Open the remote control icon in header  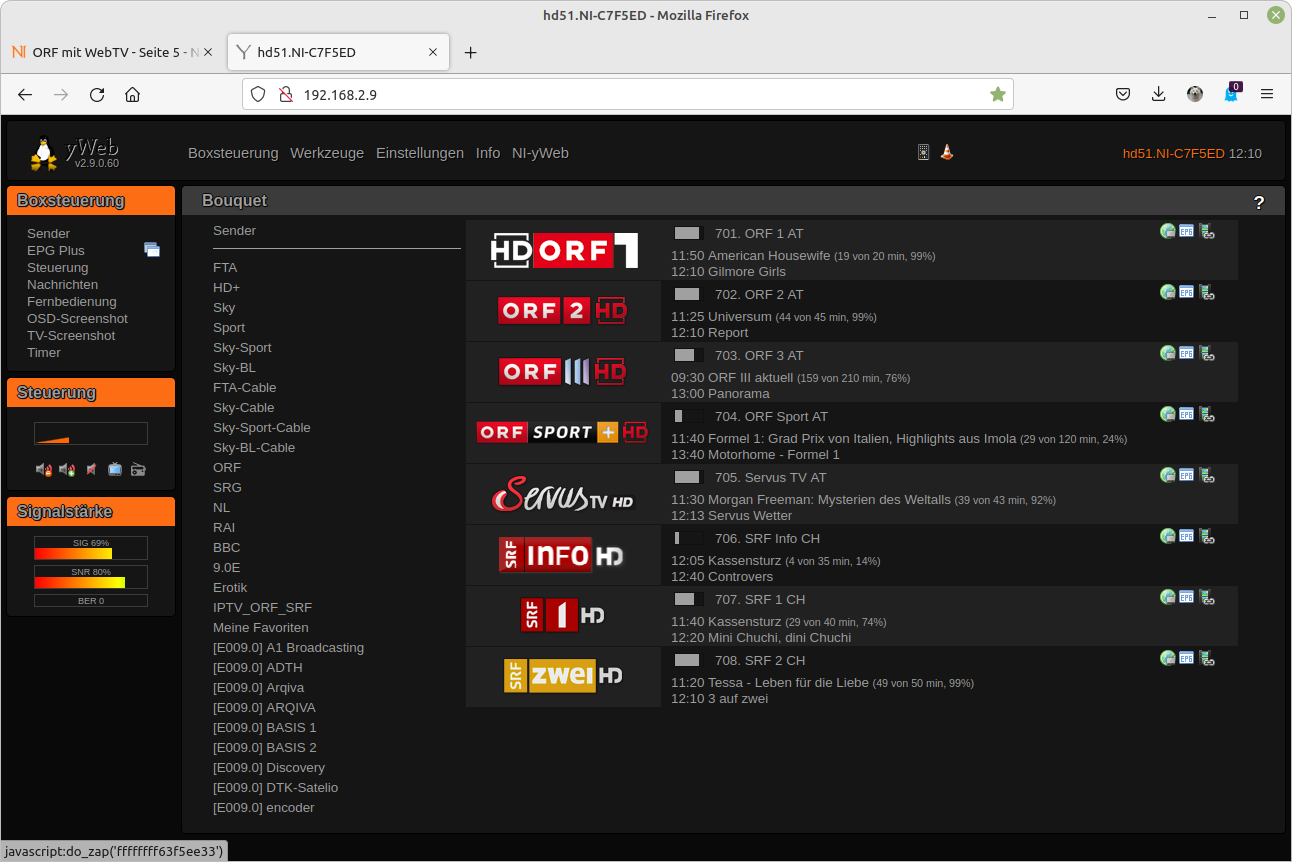(923, 153)
